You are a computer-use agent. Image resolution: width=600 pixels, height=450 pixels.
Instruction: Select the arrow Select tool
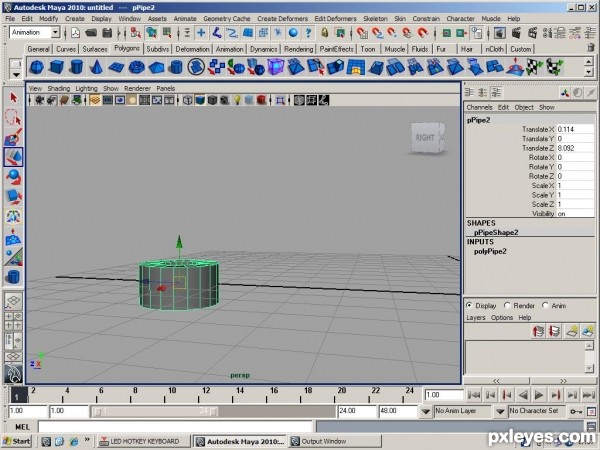coord(13,98)
